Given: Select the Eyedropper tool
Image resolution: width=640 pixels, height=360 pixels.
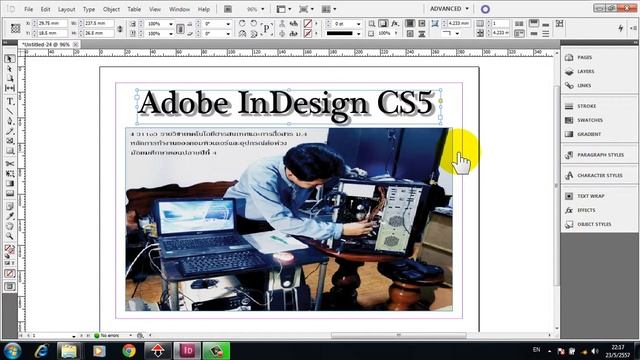Looking at the screenshot, I should (10, 216).
